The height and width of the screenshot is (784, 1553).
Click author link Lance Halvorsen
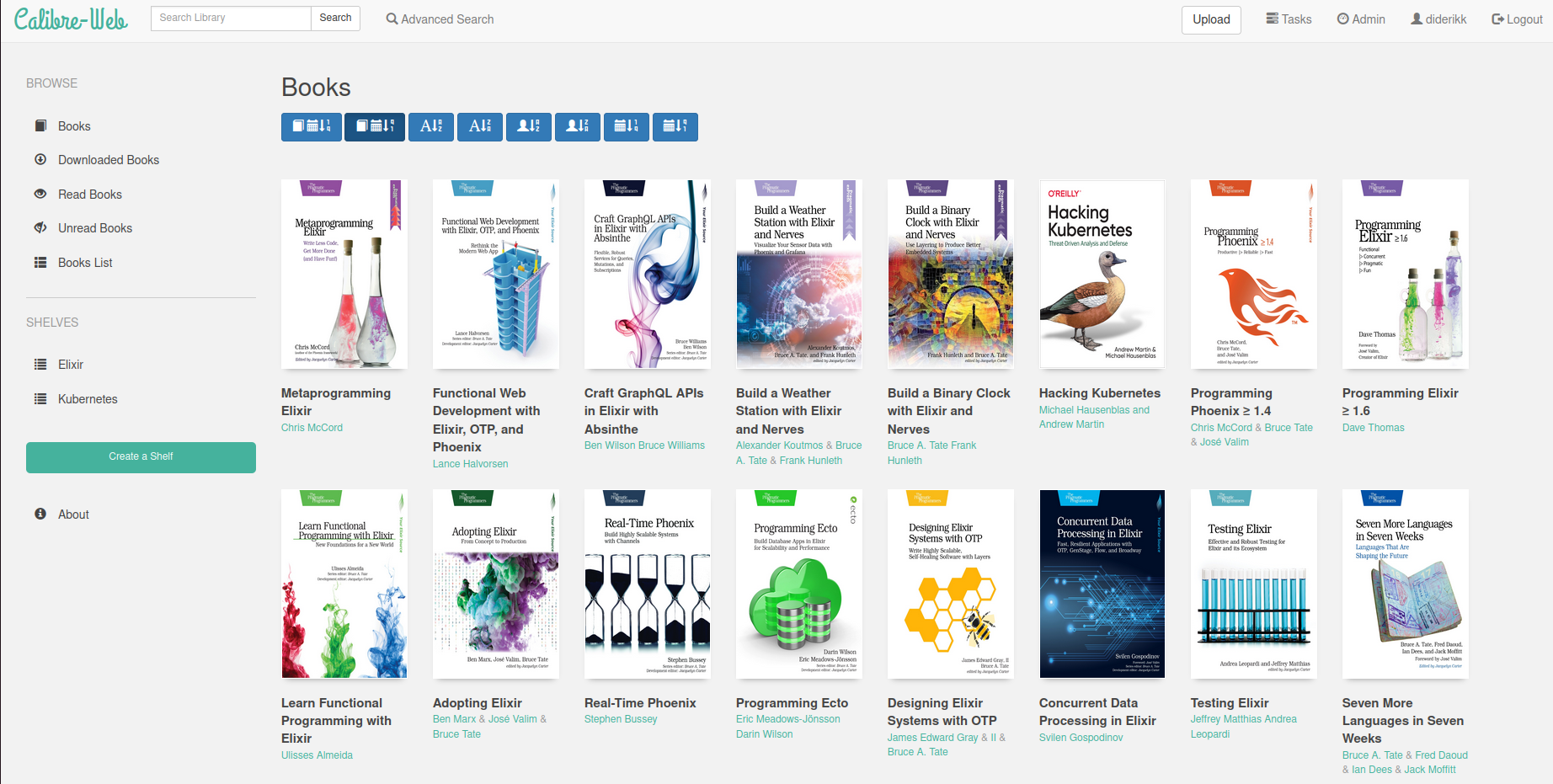click(470, 464)
